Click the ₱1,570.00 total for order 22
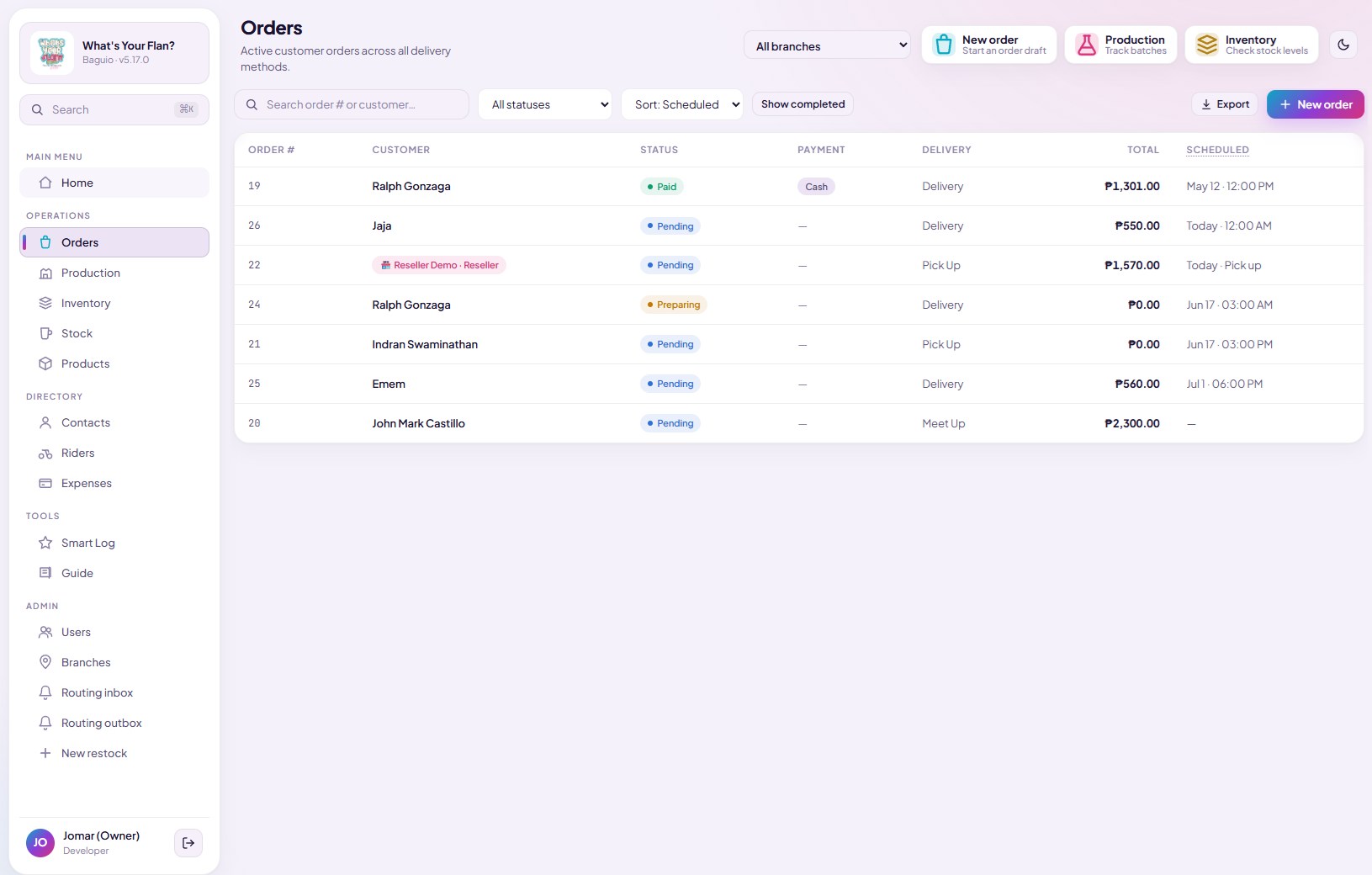The image size is (1372, 875). pos(1131,265)
